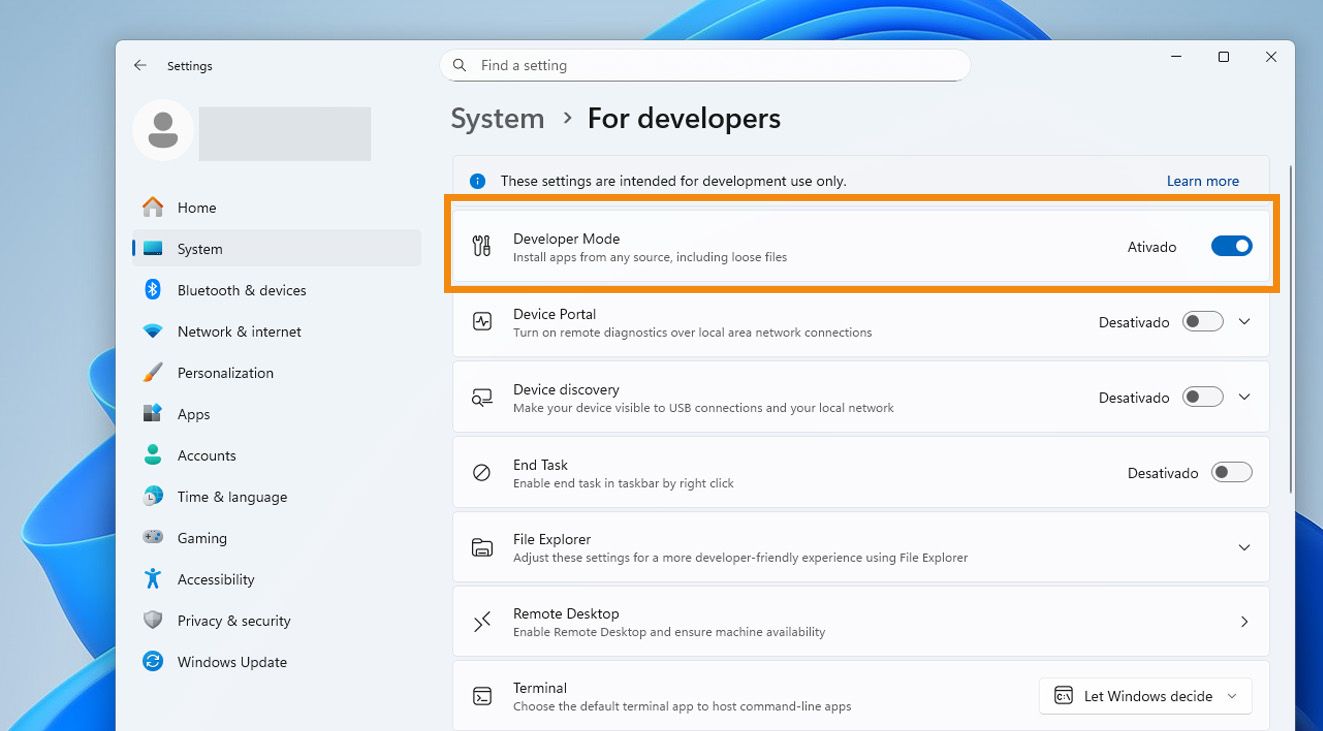The height and width of the screenshot is (731, 1323).
Task: Click the Windows Update sync icon
Action: pos(153,662)
